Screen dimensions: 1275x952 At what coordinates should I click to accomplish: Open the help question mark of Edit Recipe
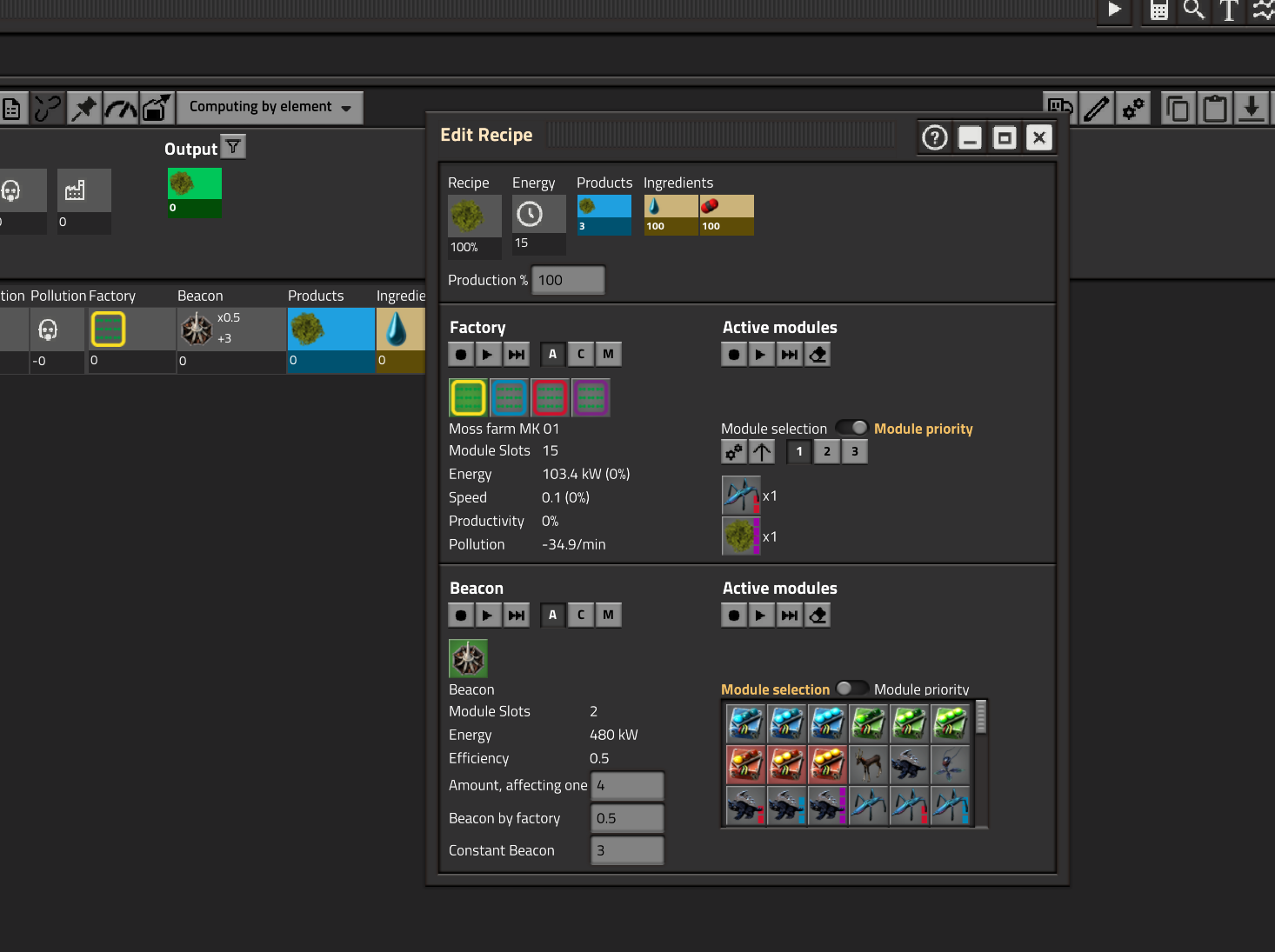click(934, 137)
